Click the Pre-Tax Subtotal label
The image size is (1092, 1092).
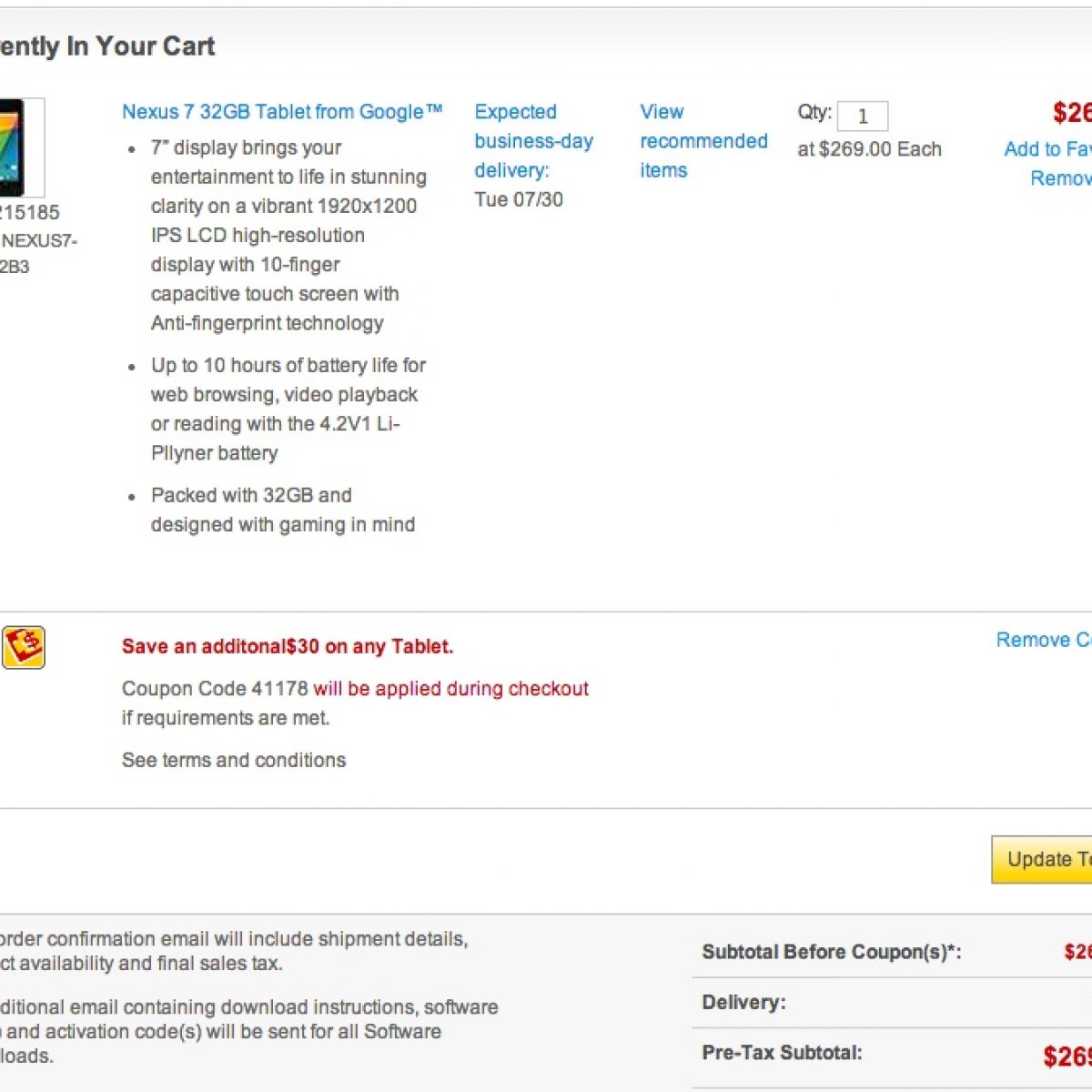point(782,1053)
